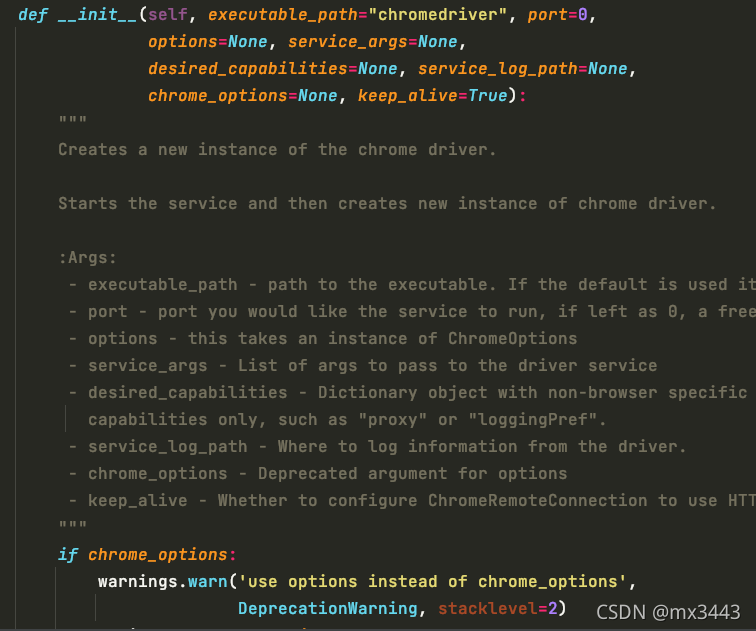
Task: Click service_args=None parameter in signature
Action: (373, 42)
